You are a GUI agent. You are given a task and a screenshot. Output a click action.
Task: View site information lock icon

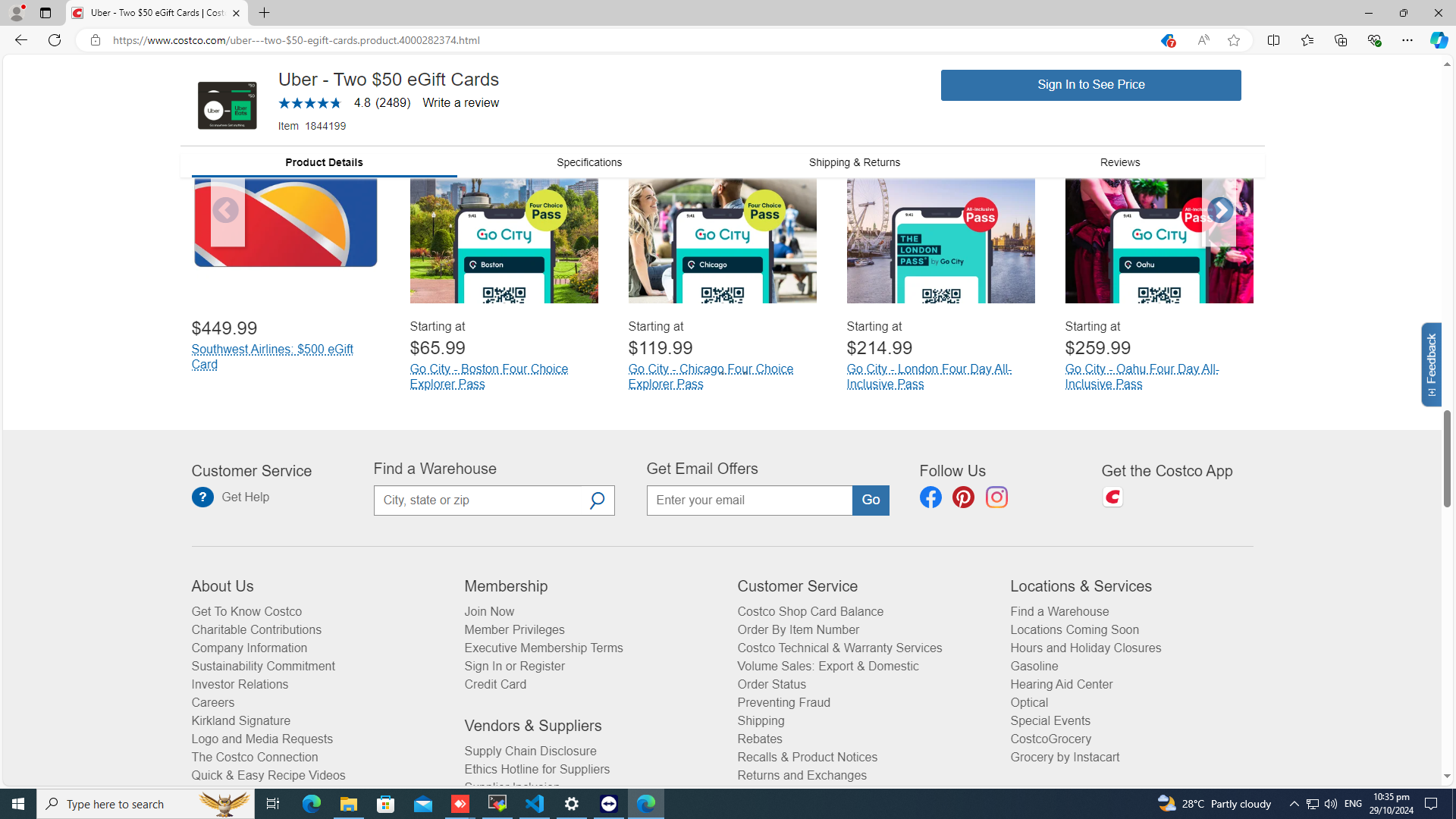coord(95,40)
